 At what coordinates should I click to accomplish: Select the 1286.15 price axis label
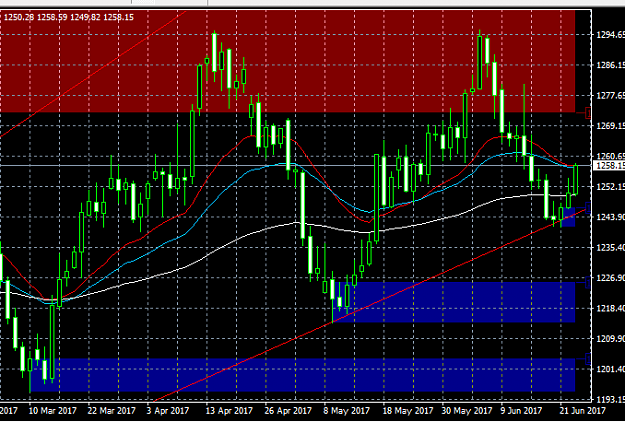tap(610, 65)
